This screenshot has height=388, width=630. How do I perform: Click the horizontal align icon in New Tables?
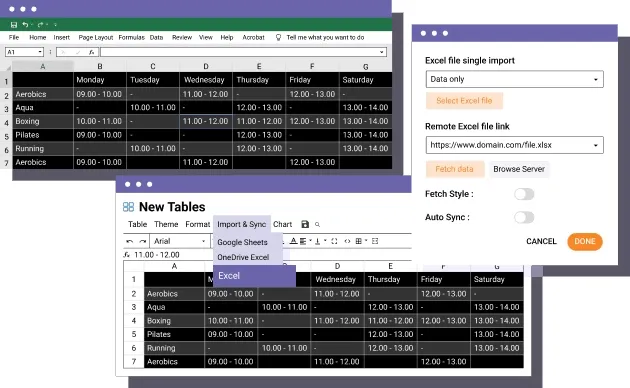303,241
